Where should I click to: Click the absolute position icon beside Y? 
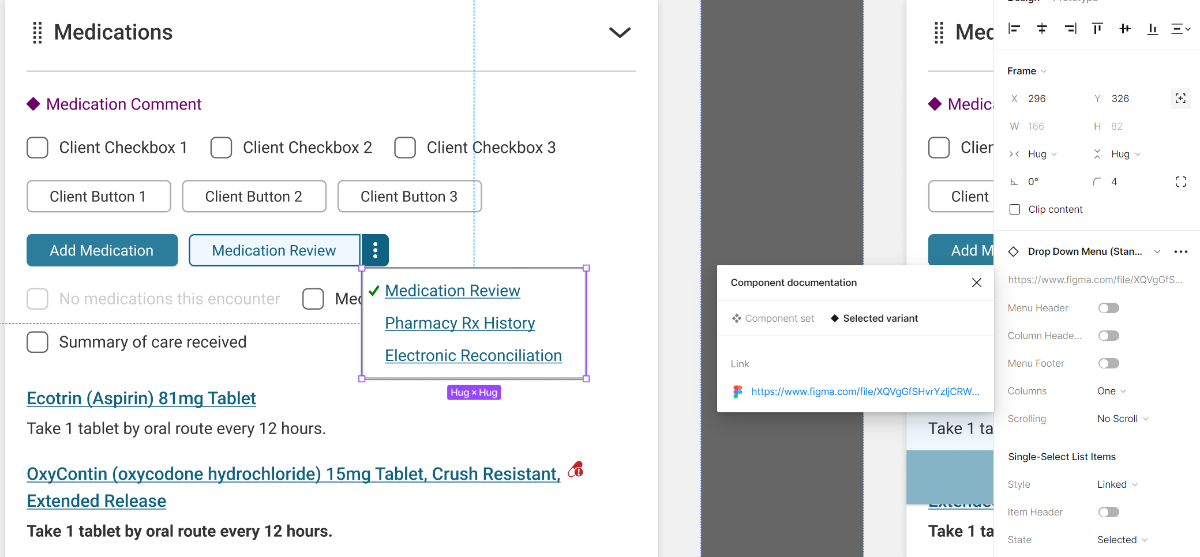[1181, 98]
